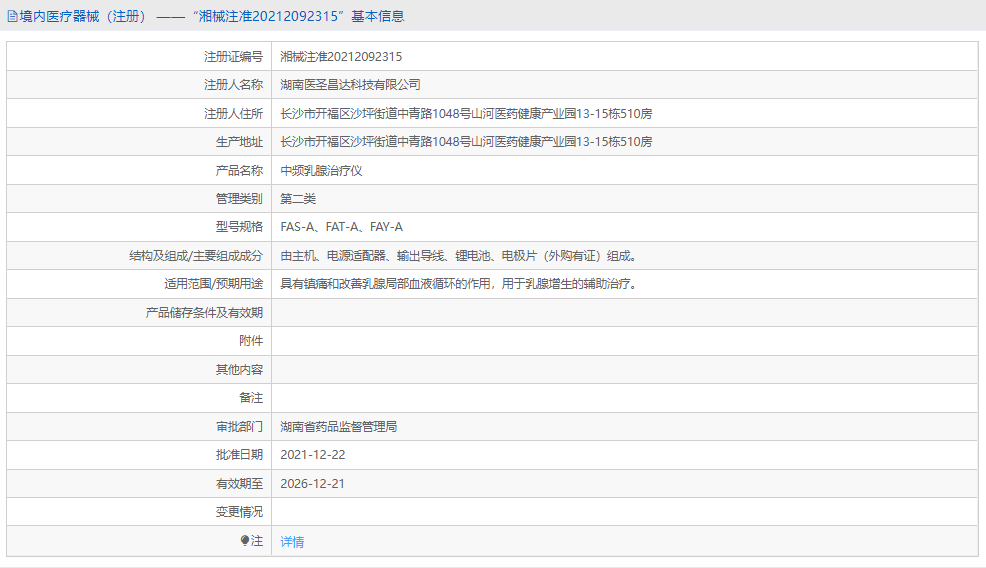Image resolution: width=986 pixels, height=568 pixels.
Task: Click the 注册人名称 label
Action: 233,85
